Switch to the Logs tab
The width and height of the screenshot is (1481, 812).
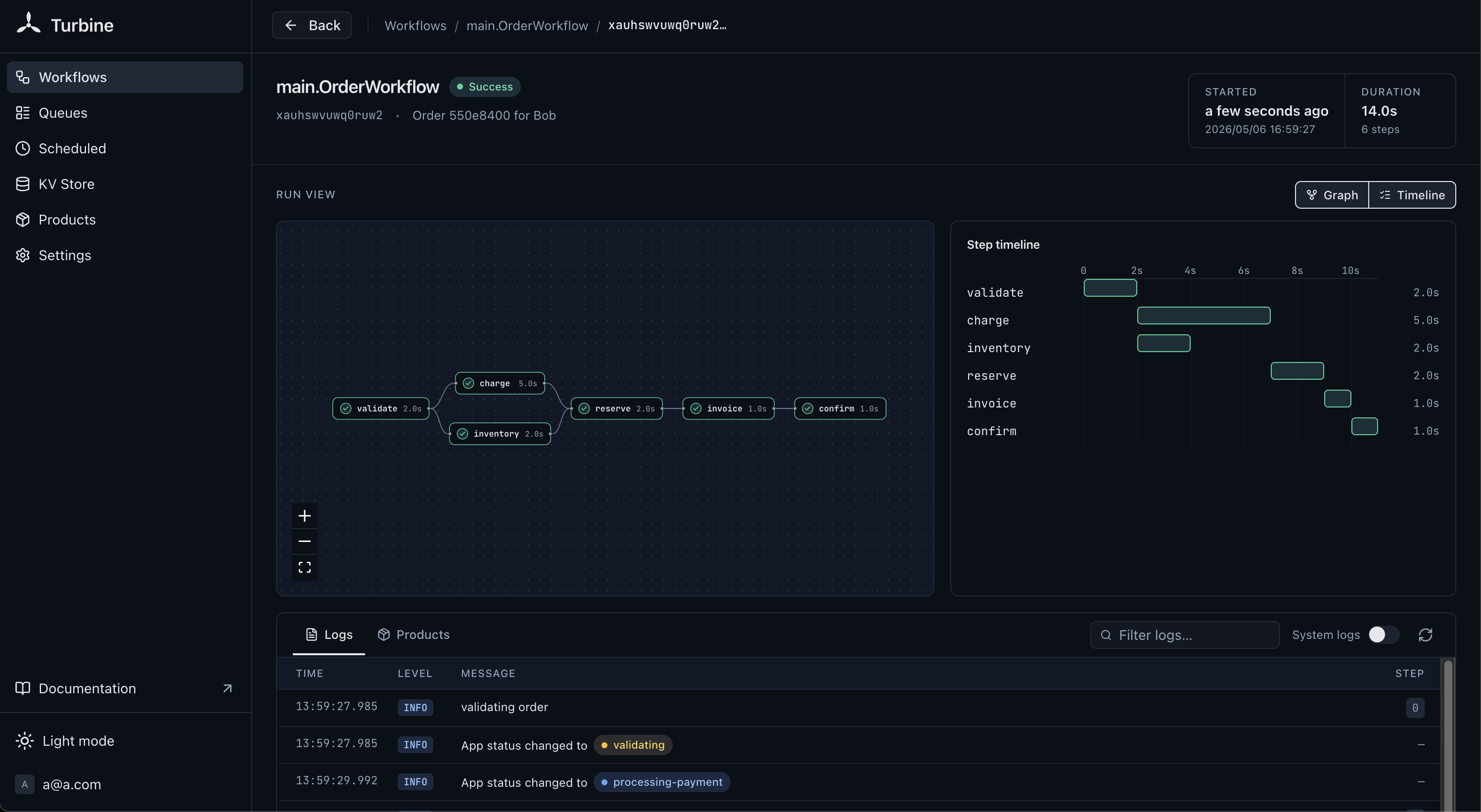point(329,634)
